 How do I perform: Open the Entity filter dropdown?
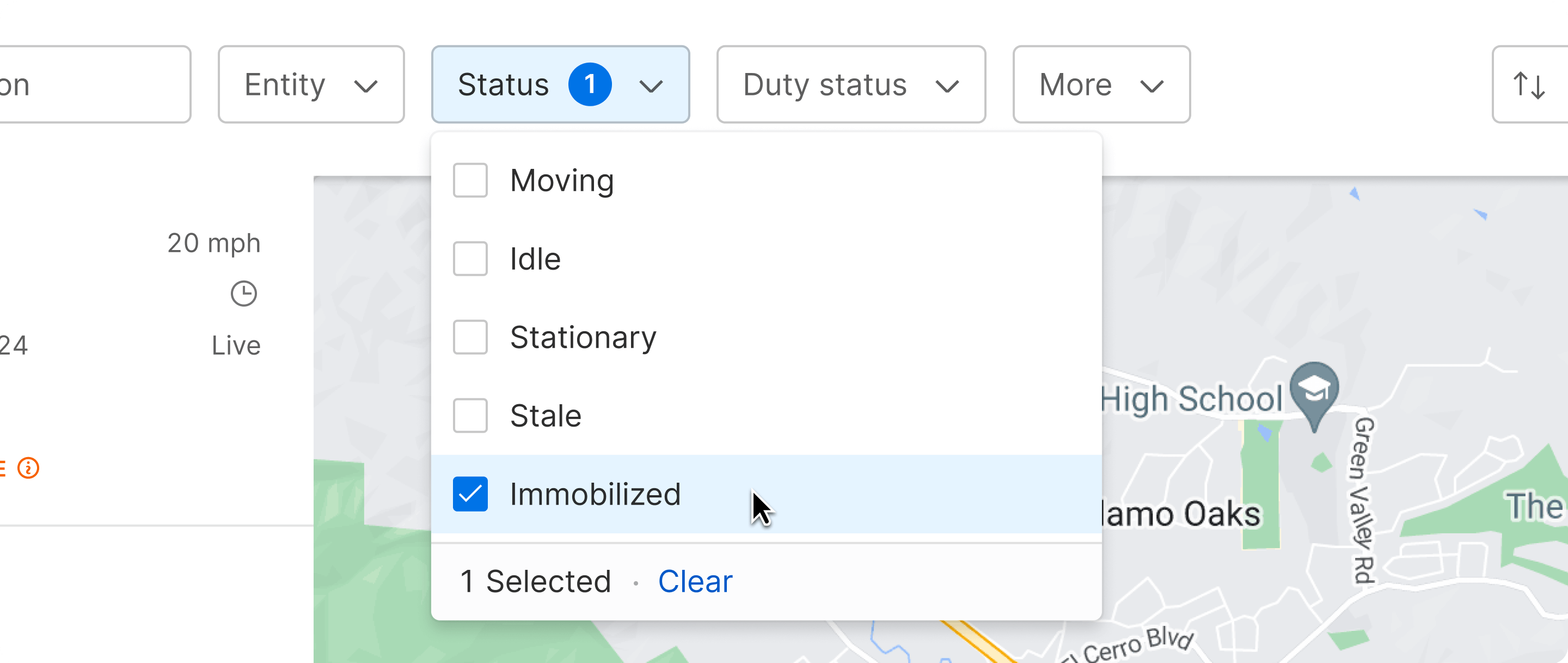tap(311, 84)
